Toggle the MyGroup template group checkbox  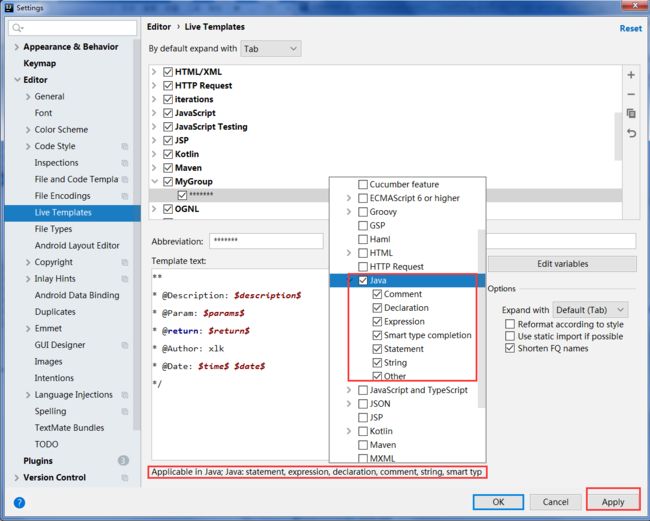[x=168, y=182]
